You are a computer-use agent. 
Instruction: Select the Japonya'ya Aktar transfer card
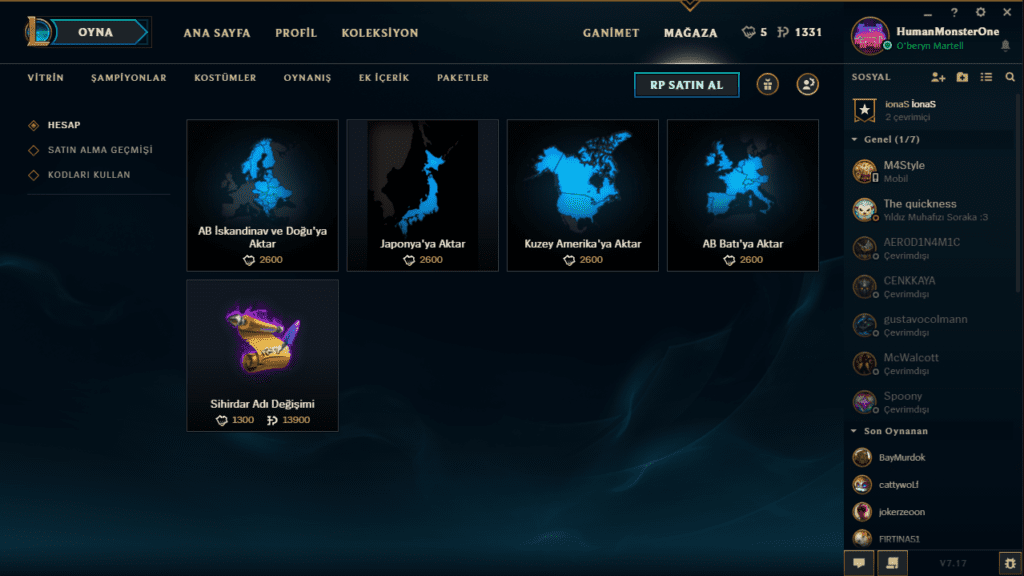tap(423, 195)
